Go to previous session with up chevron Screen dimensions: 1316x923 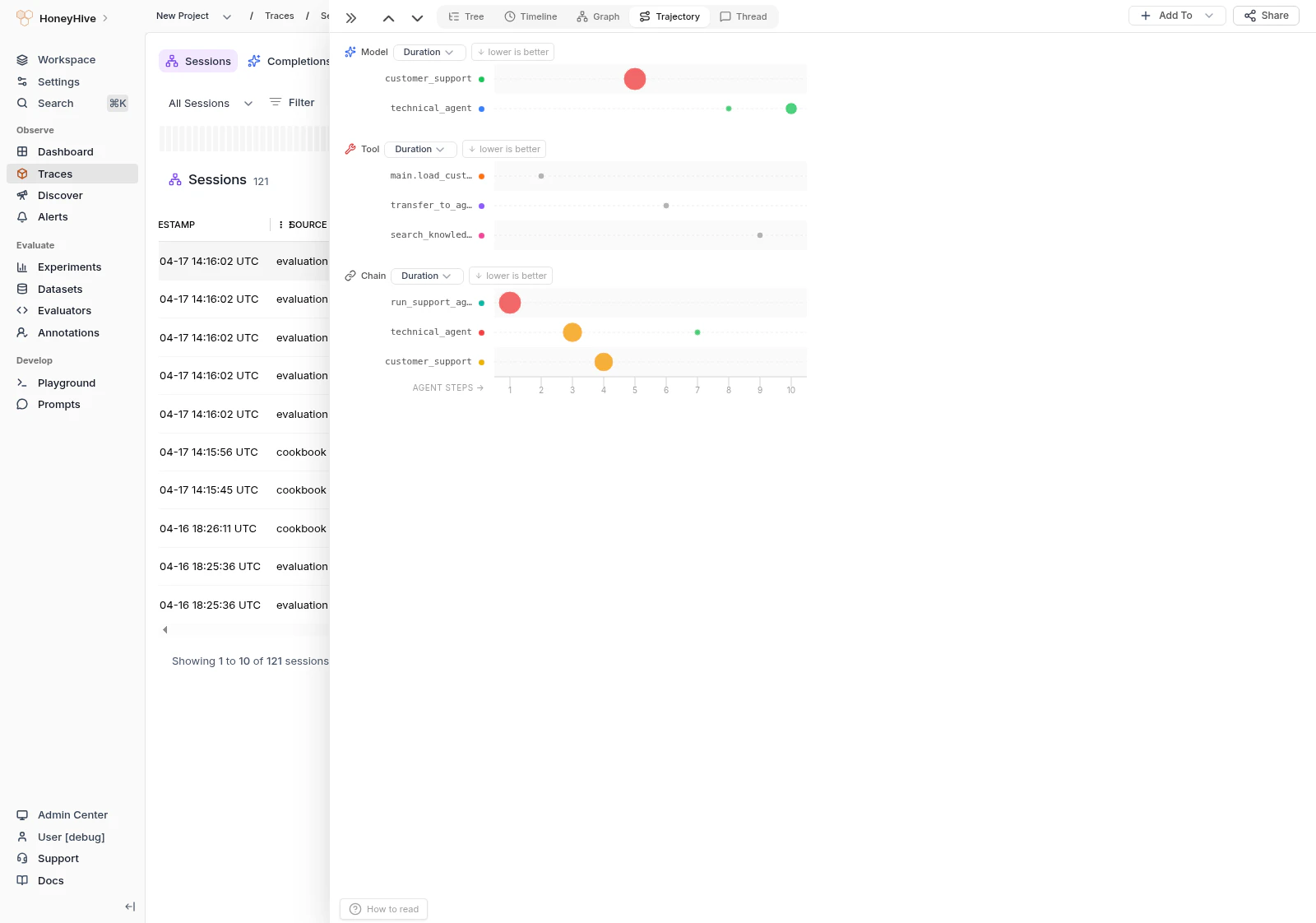coord(388,17)
